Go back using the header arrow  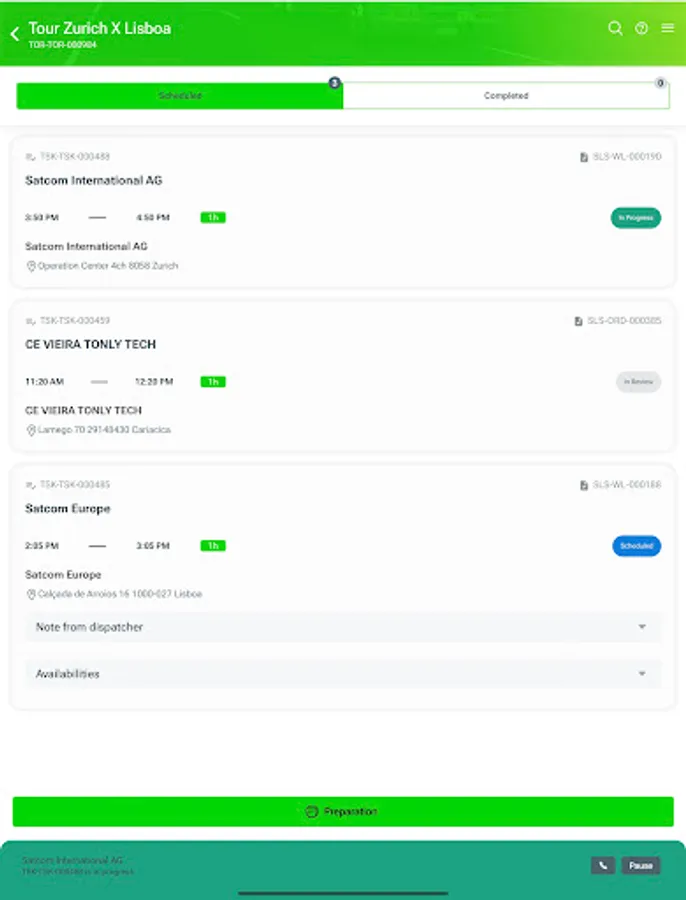click(x=15, y=34)
